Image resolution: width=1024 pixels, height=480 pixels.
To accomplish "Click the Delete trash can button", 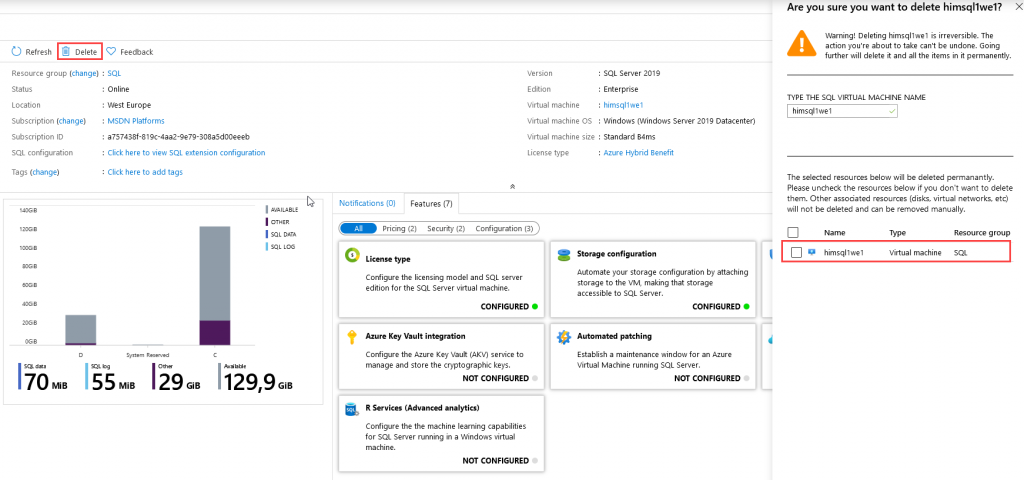I will [x=80, y=52].
